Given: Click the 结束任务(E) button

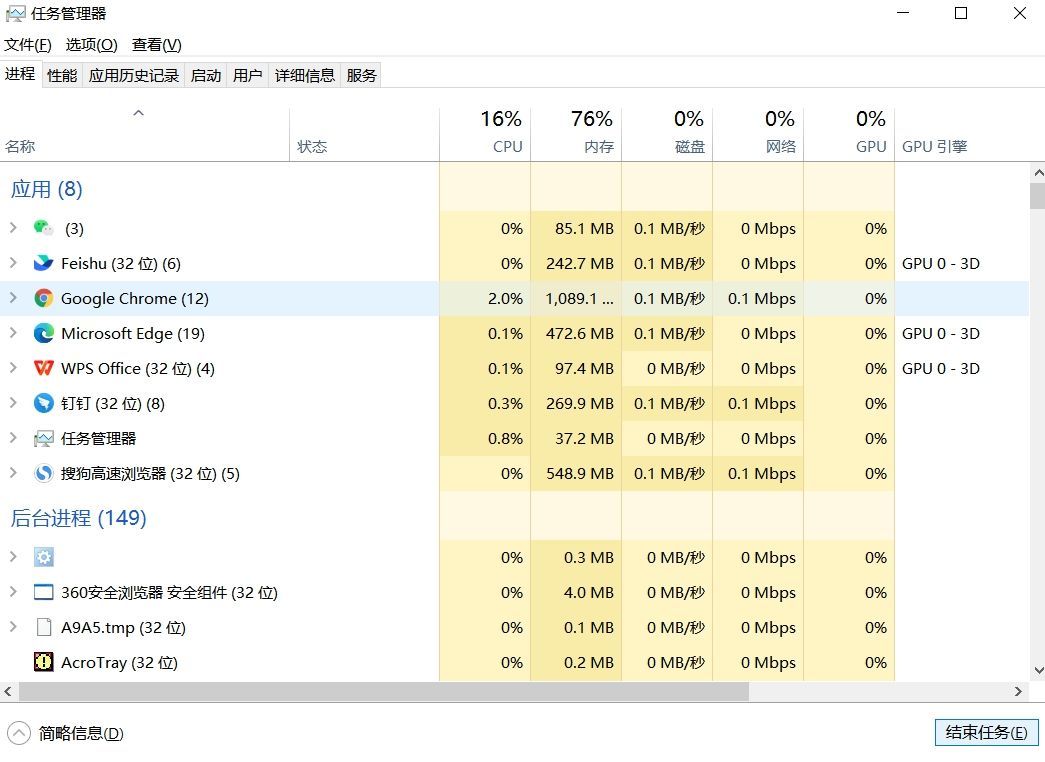Looking at the screenshot, I should click(x=986, y=733).
